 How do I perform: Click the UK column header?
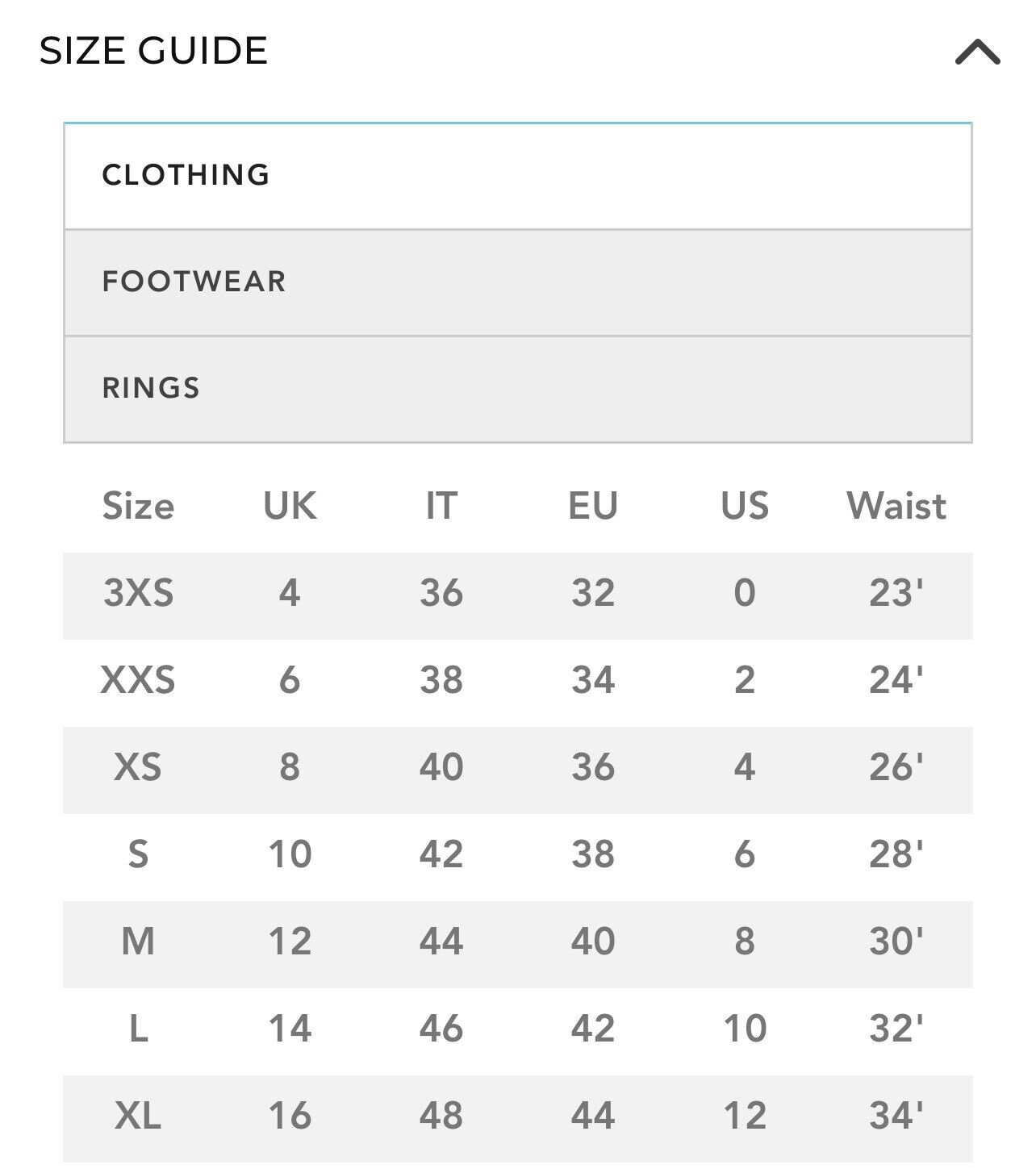coord(290,507)
